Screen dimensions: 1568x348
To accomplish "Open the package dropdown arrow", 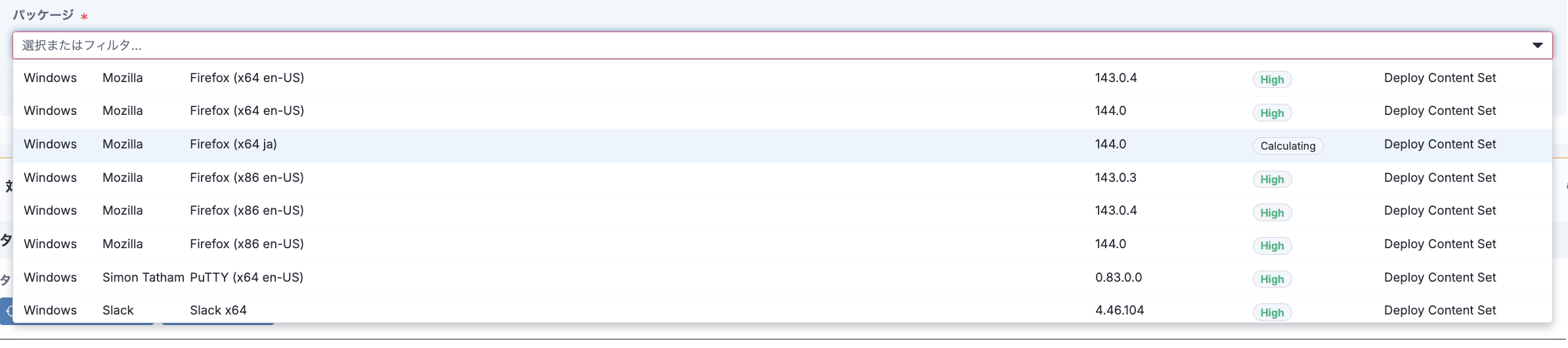I will (x=1537, y=45).
